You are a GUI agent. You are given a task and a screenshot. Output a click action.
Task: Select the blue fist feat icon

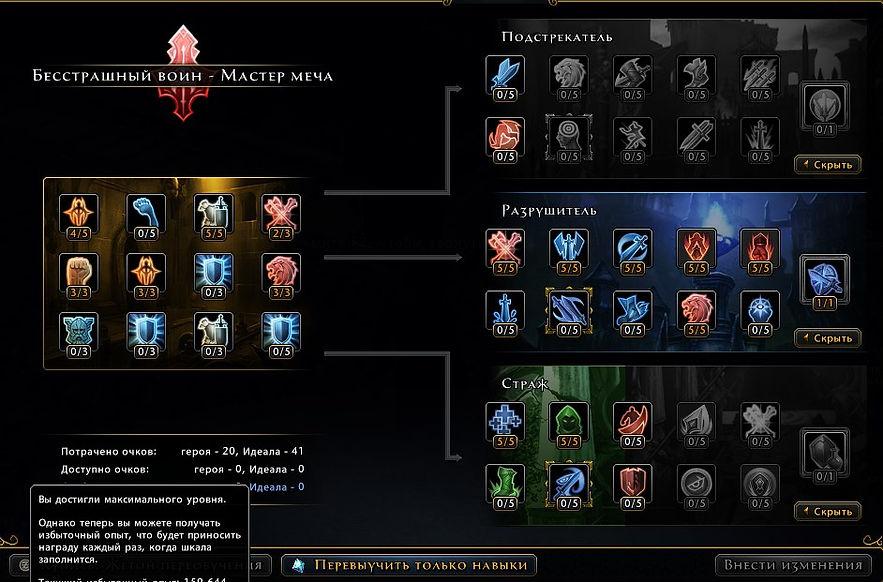point(146,216)
